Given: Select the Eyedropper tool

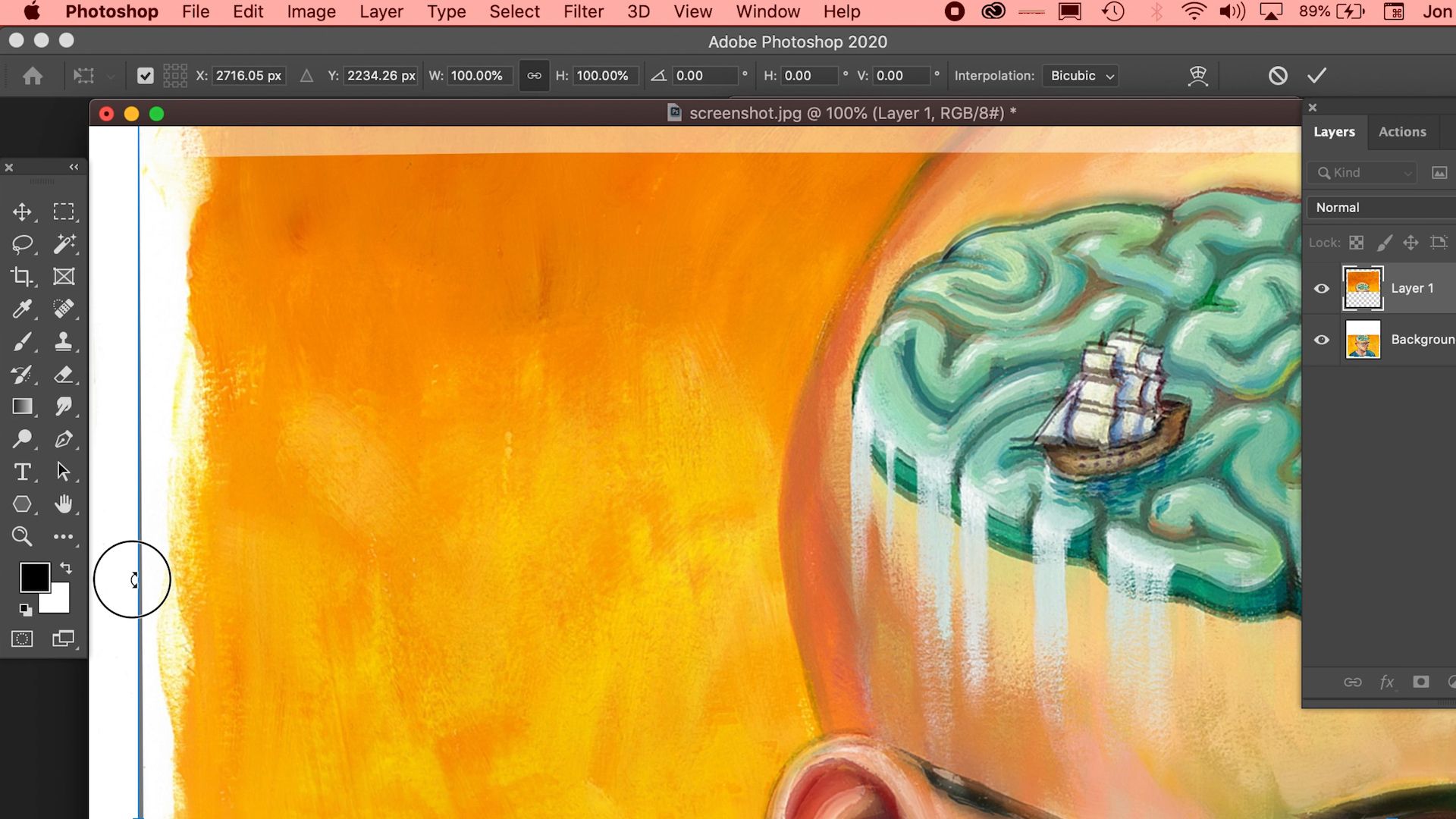Looking at the screenshot, I should 22,309.
